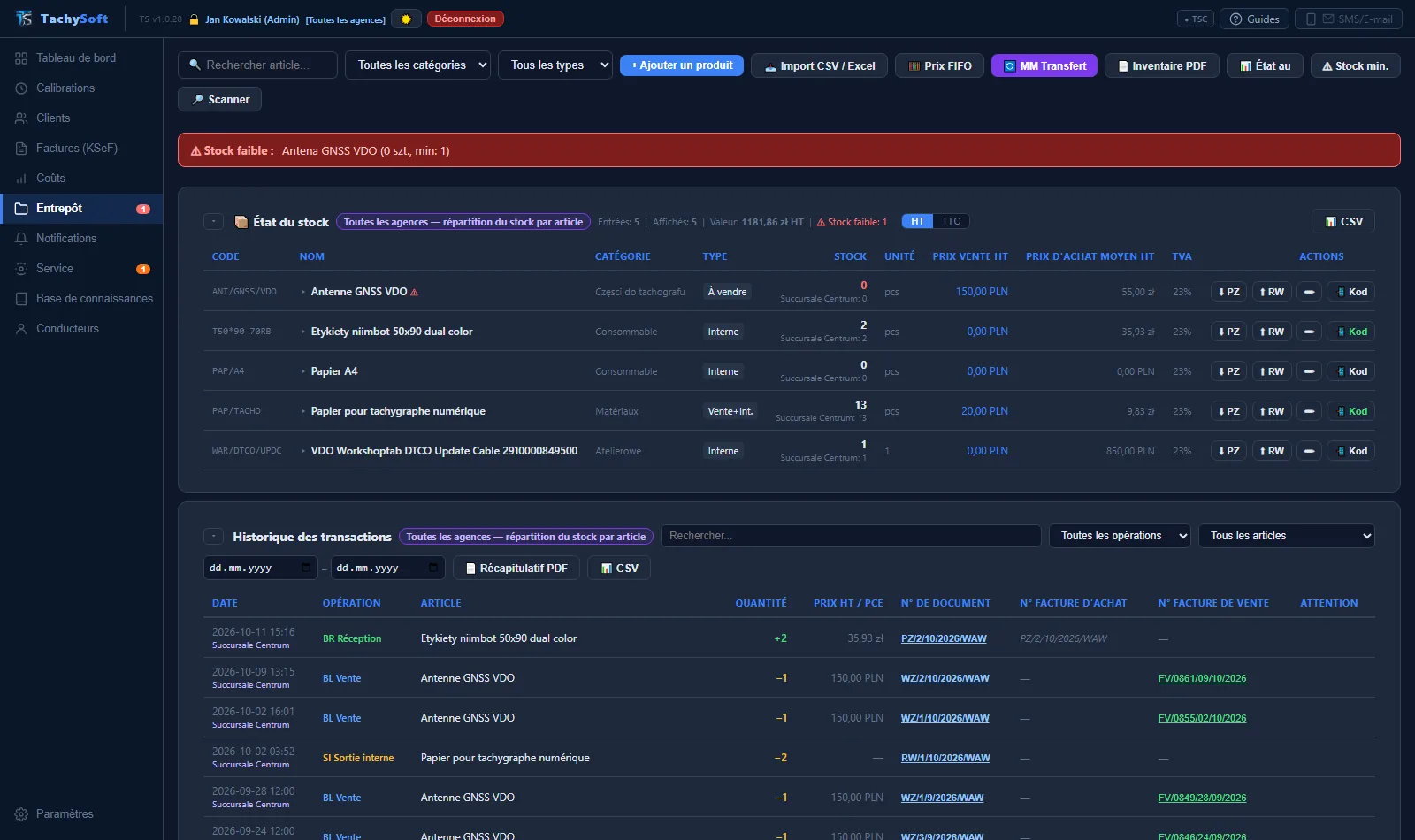Click the minus button for Papier A4

point(1309,371)
